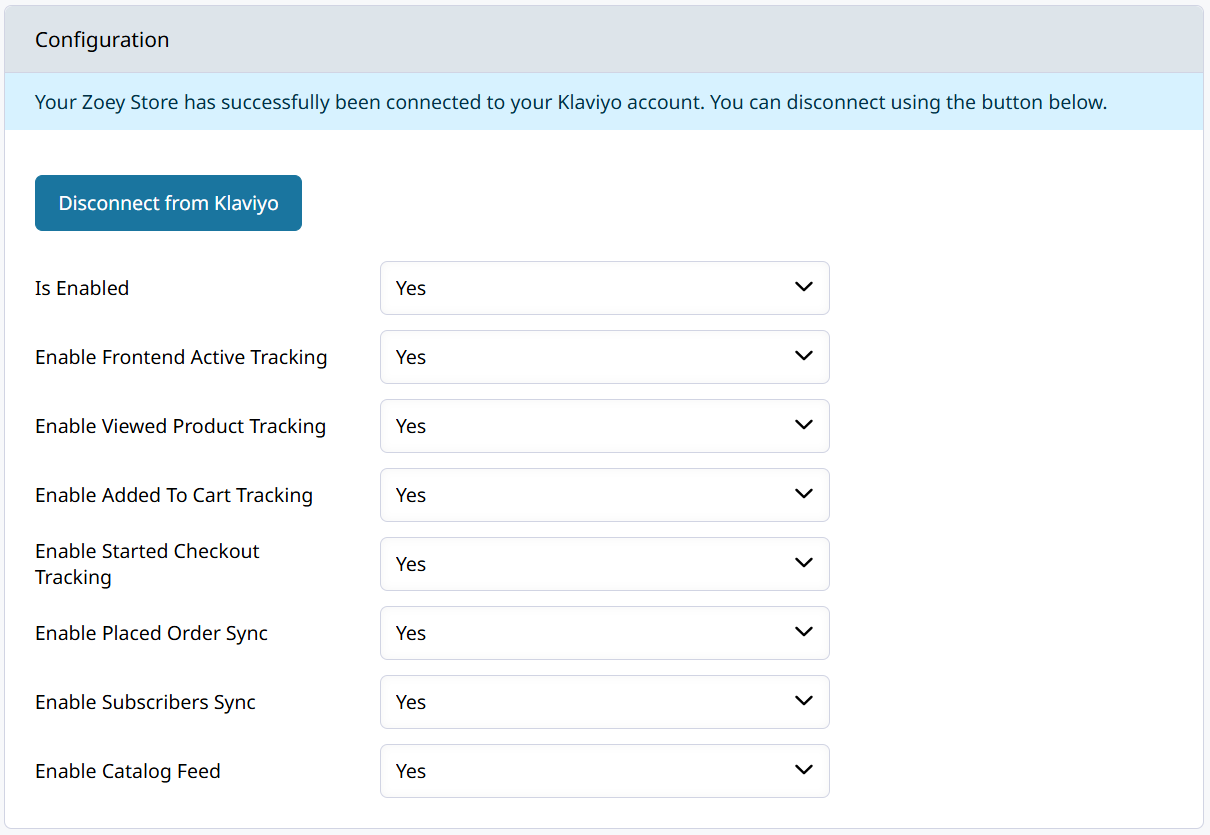Screen dimensions: 1210x835
Task: Click the Enable Started Checkout Tracking label
Action: point(147,564)
